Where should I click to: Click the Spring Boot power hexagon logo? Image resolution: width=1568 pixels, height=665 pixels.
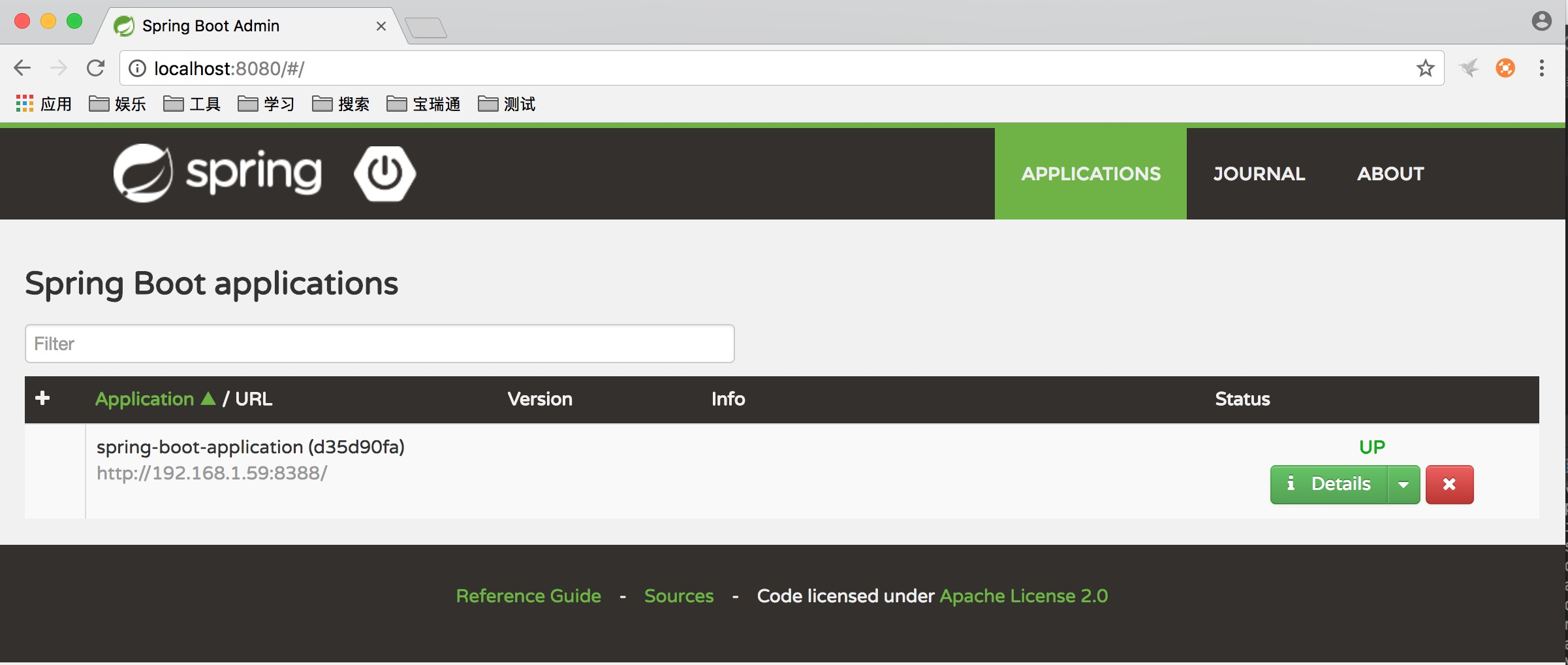(385, 173)
